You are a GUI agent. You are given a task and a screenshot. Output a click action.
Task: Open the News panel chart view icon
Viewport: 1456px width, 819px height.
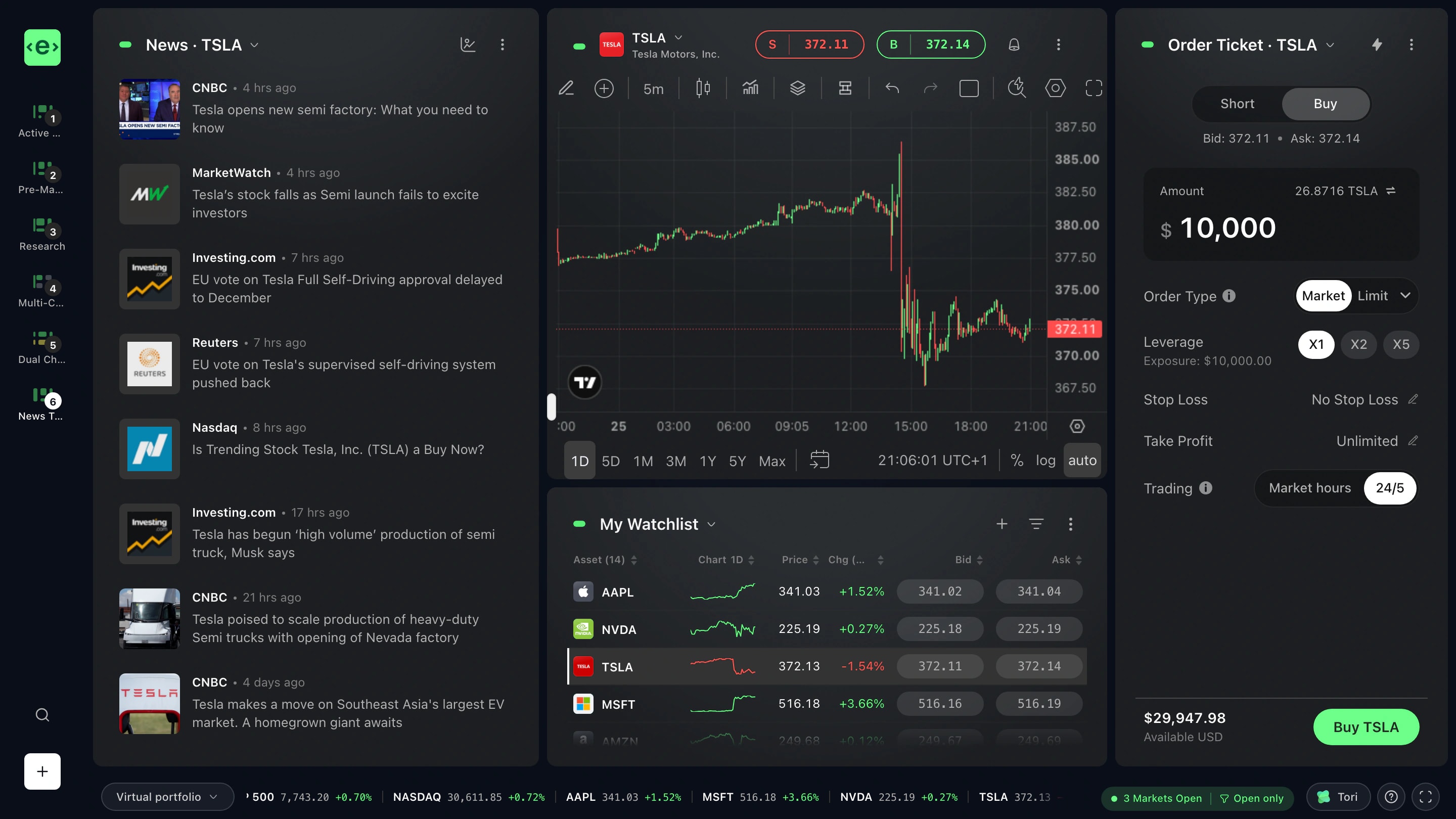[468, 44]
